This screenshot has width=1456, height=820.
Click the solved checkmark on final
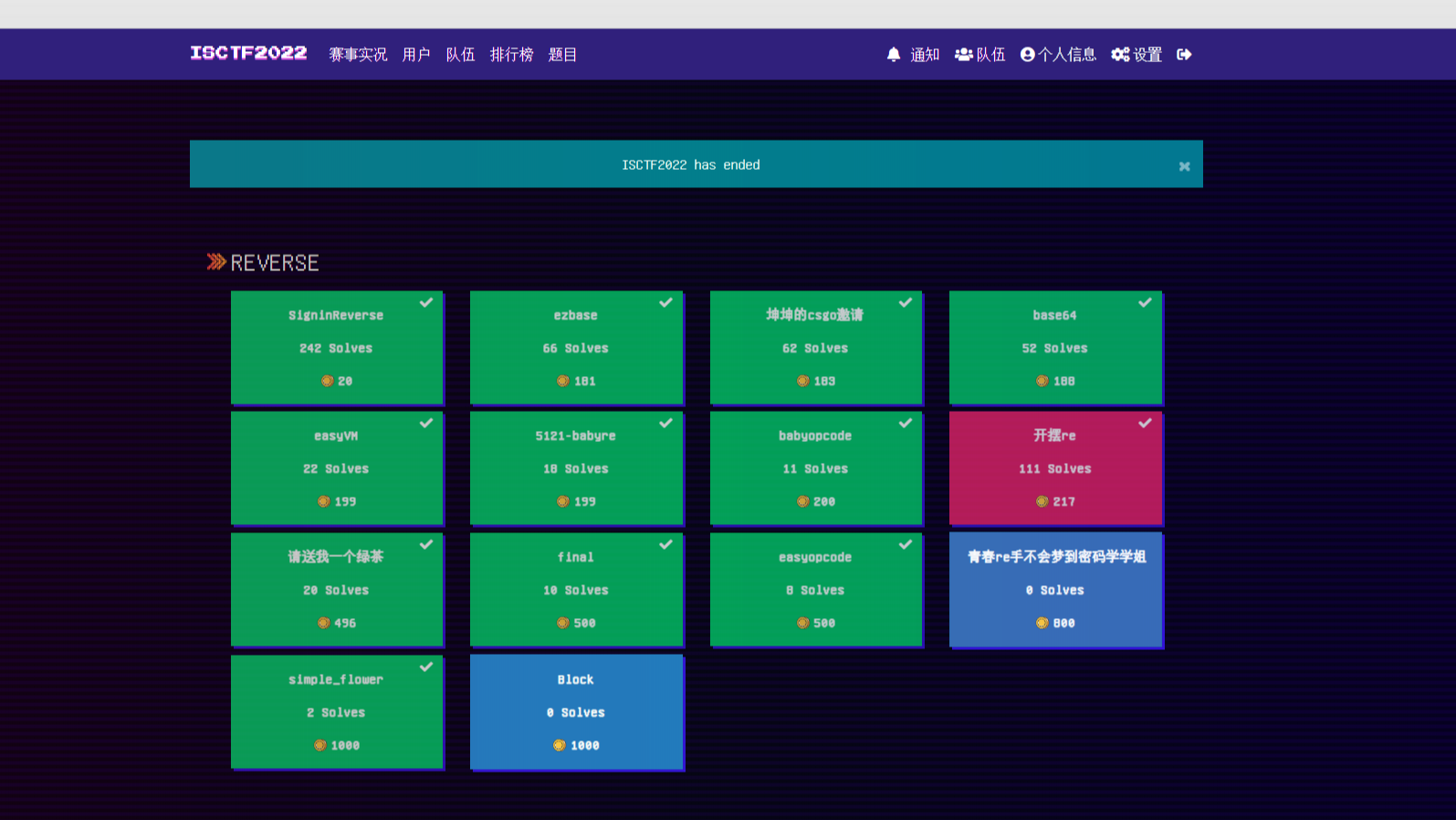click(x=665, y=544)
